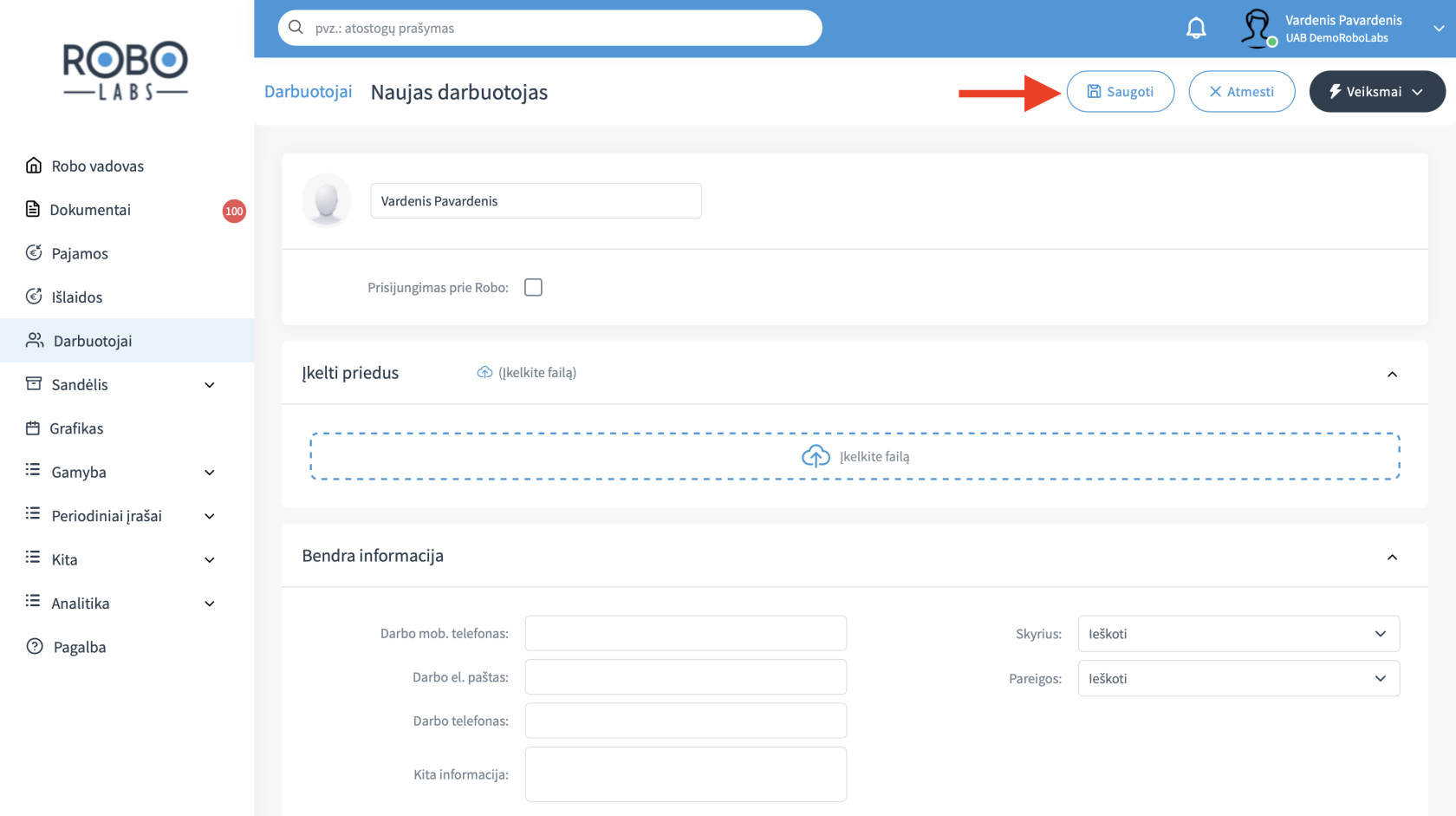Open the Skyrius dropdown
This screenshot has width=1456, height=816.
pos(1238,634)
